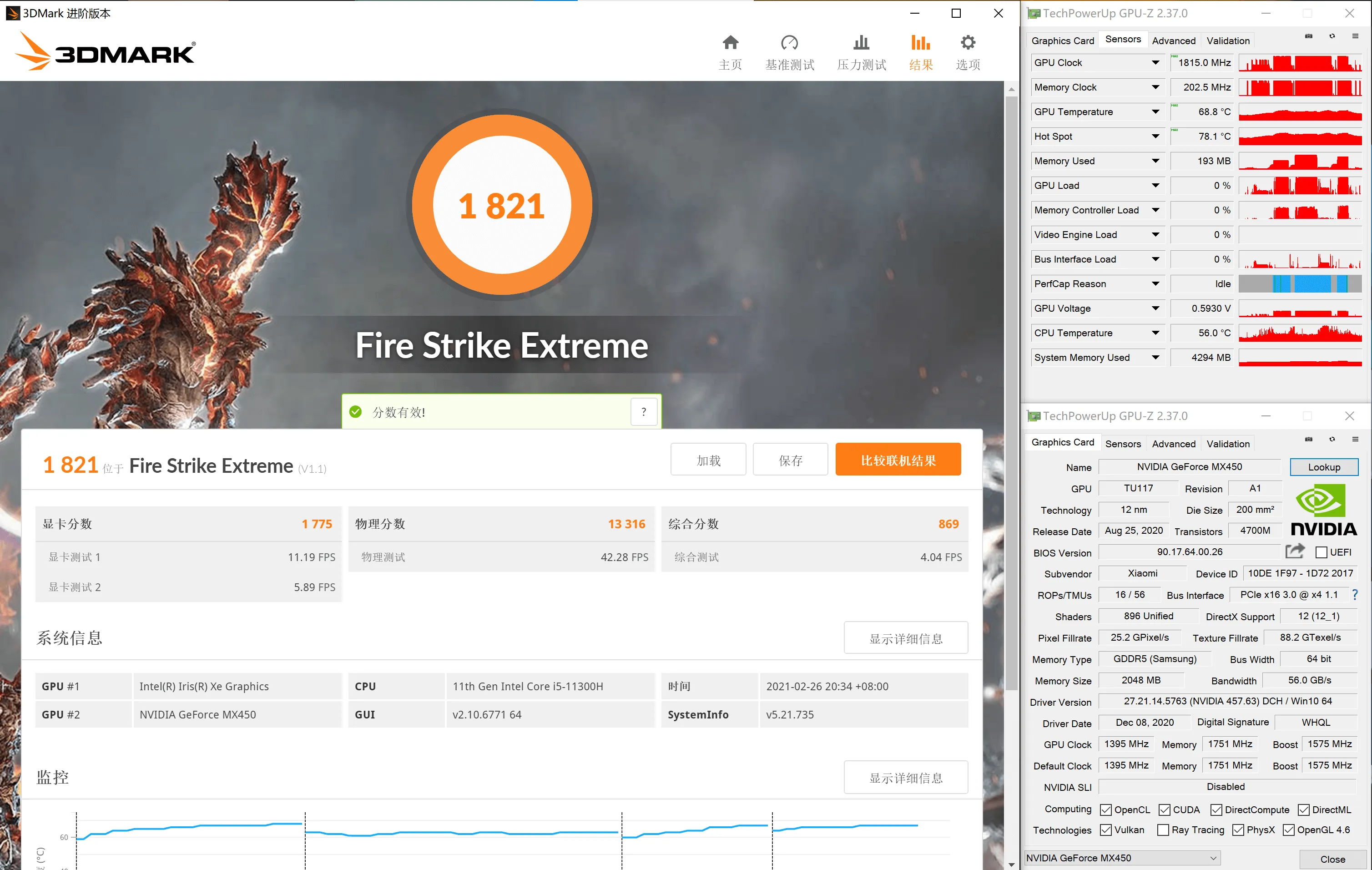Switch to Validation tab in top GPU-Z window

click(x=1228, y=40)
